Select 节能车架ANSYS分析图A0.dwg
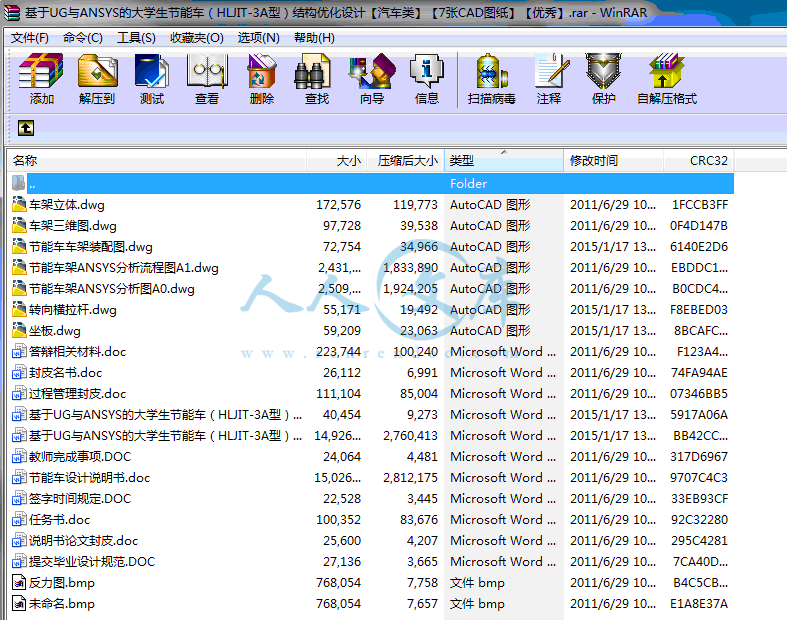This screenshot has width=787, height=620. click(x=111, y=289)
